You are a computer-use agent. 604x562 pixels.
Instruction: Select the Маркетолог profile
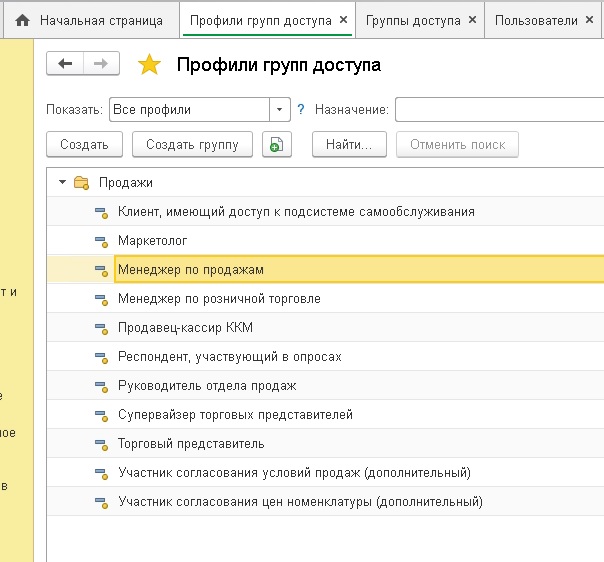[325, 240]
